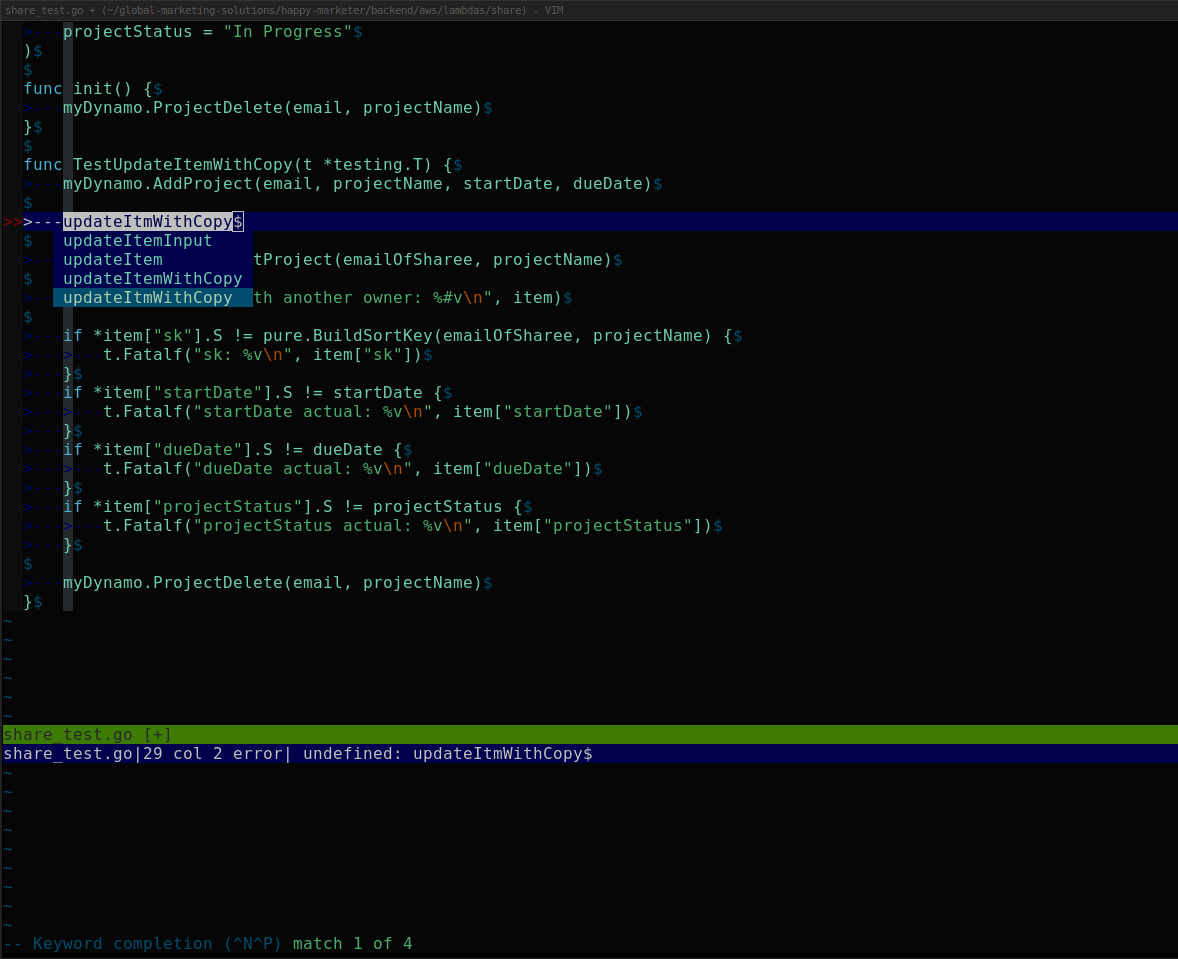The width and height of the screenshot is (1178, 959).
Task: Click the Keyword completion mode message
Action: pyautogui.click(x=143, y=944)
